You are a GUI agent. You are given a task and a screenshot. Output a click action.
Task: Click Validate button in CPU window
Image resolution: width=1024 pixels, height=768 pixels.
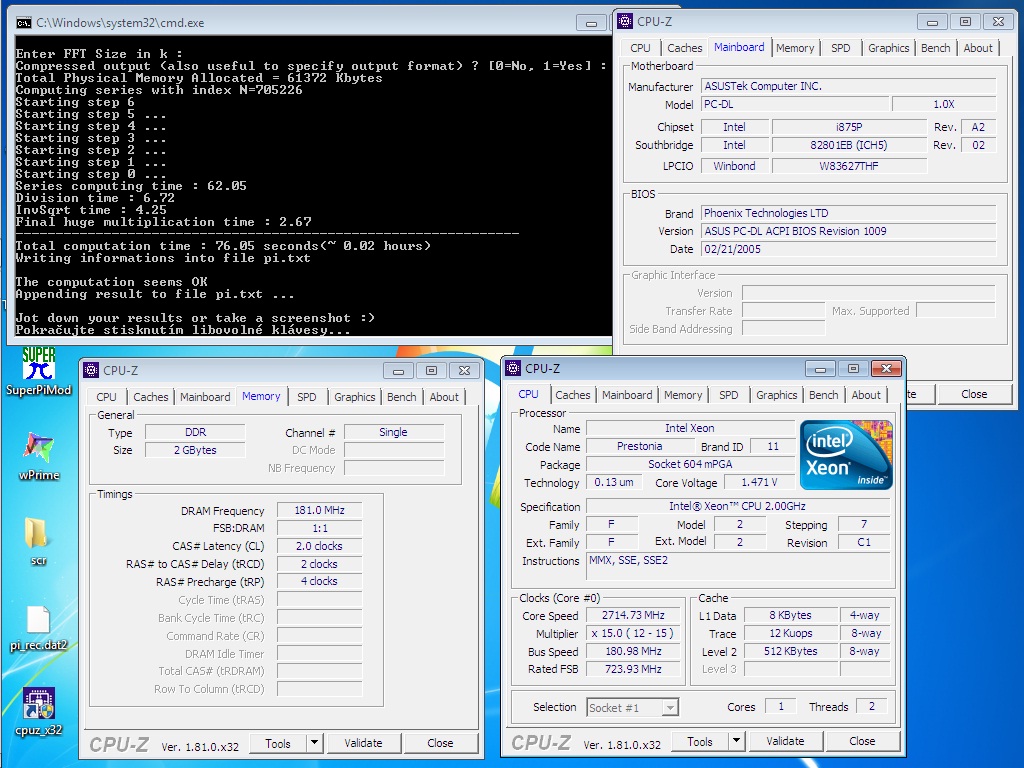pos(785,741)
